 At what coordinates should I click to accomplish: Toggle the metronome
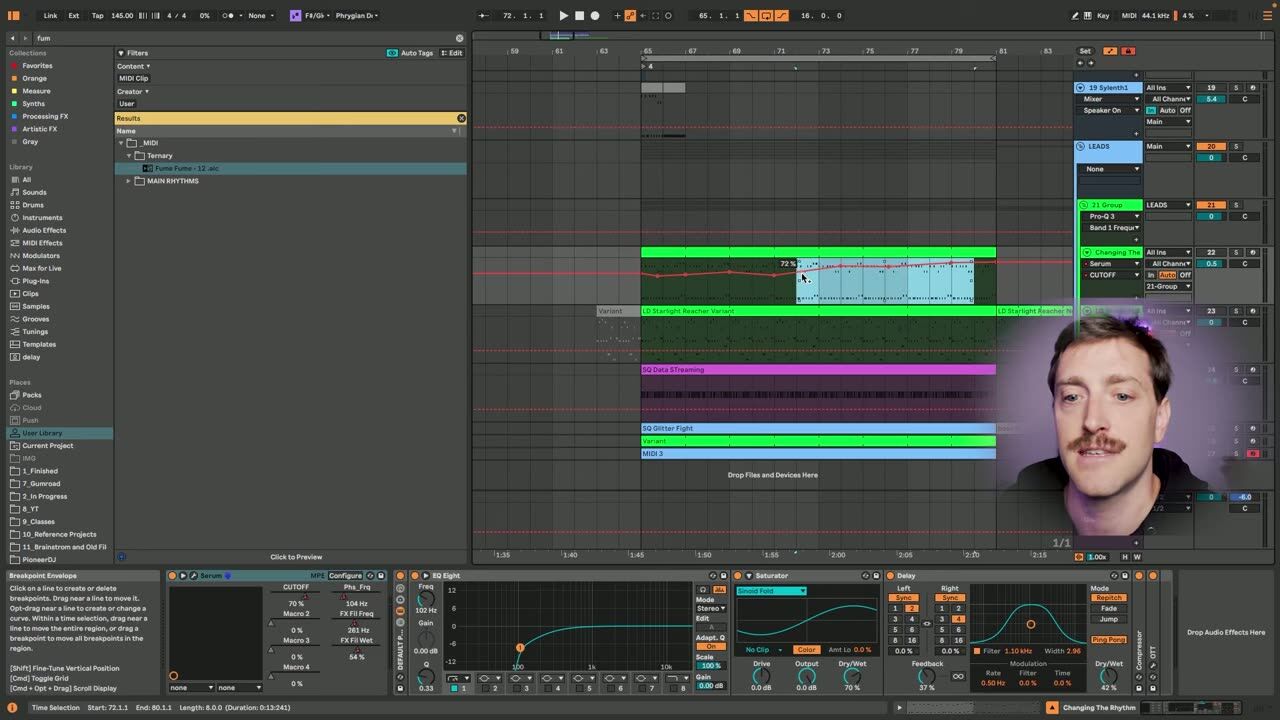(x=230, y=15)
